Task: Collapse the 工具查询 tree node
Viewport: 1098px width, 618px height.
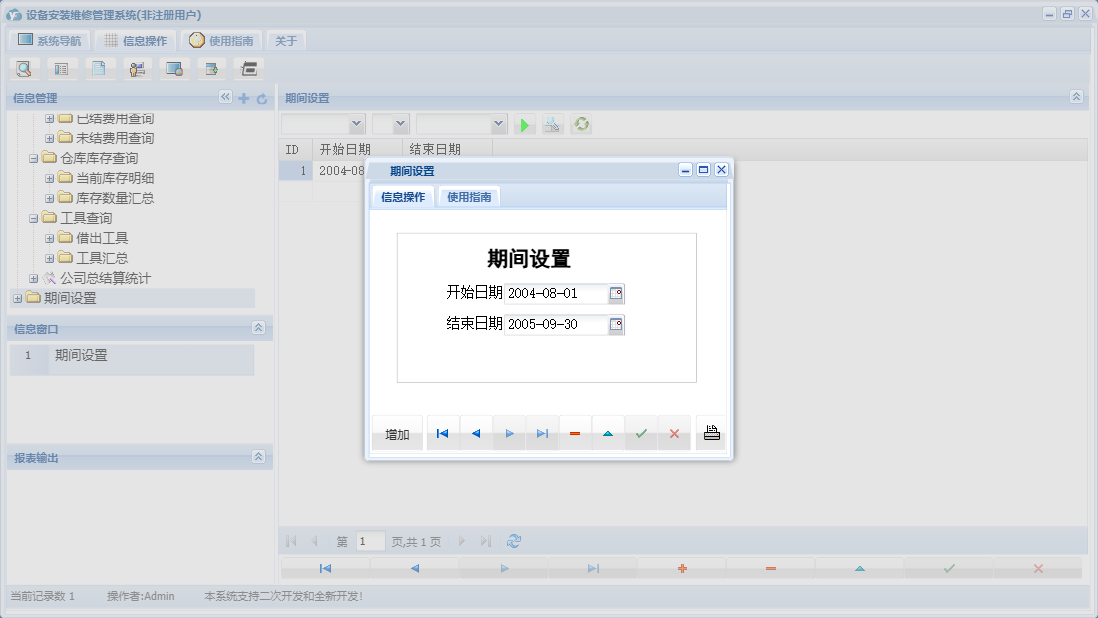Action: 33,217
